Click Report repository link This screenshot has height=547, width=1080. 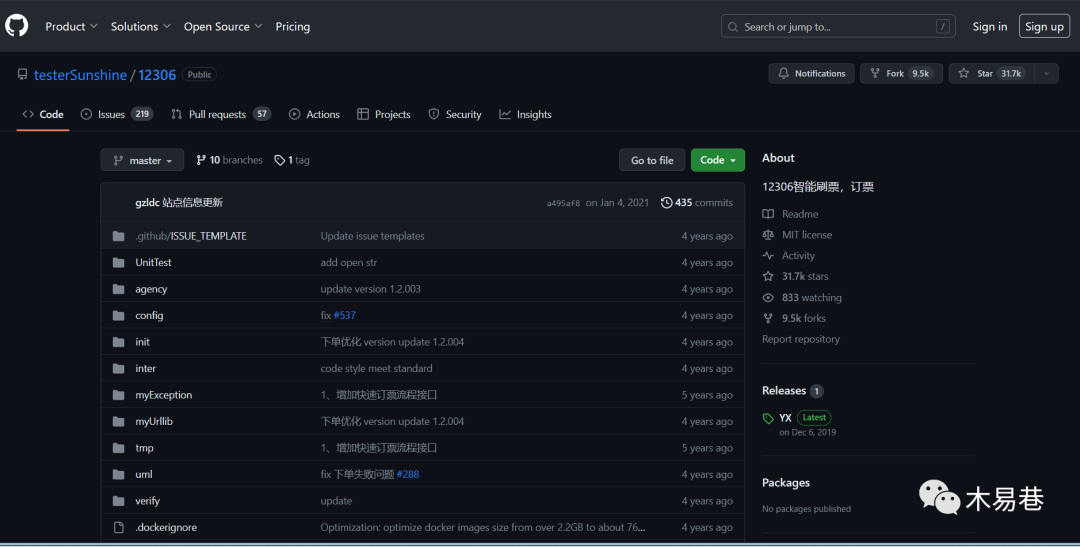point(800,339)
